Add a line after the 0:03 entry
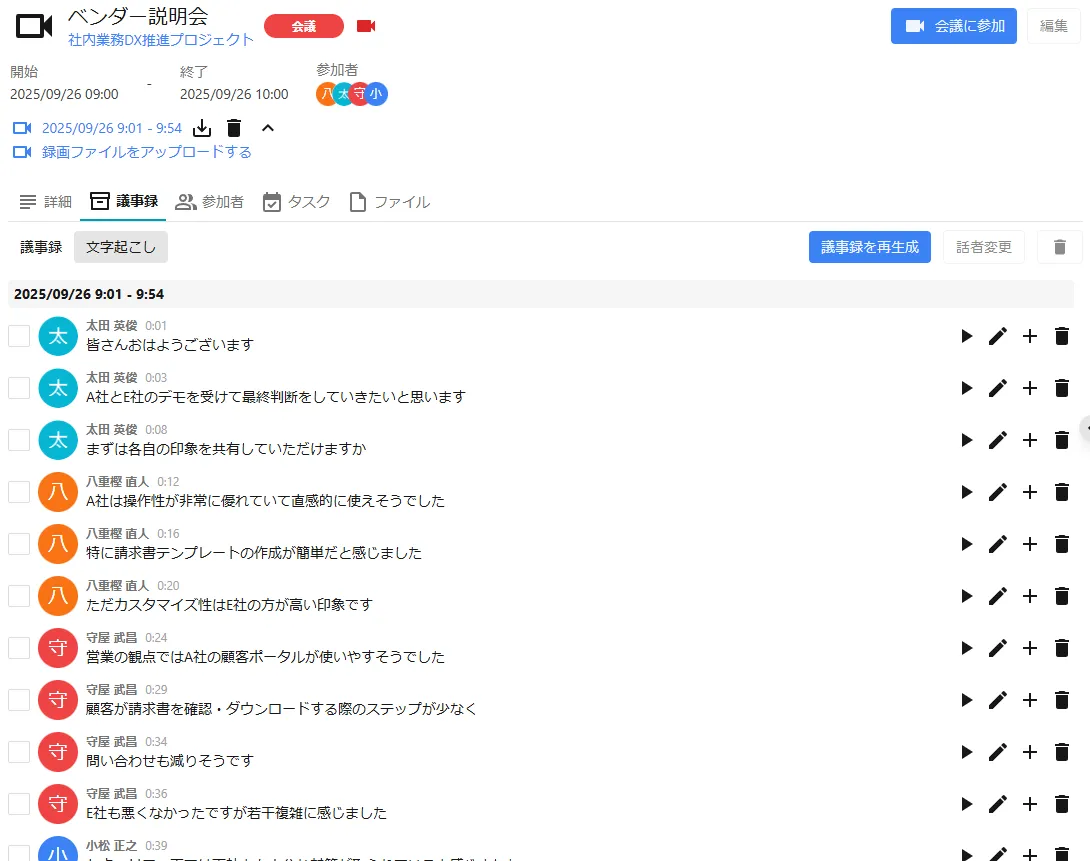This screenshot has width=1090, height=861. point(1030,388)
